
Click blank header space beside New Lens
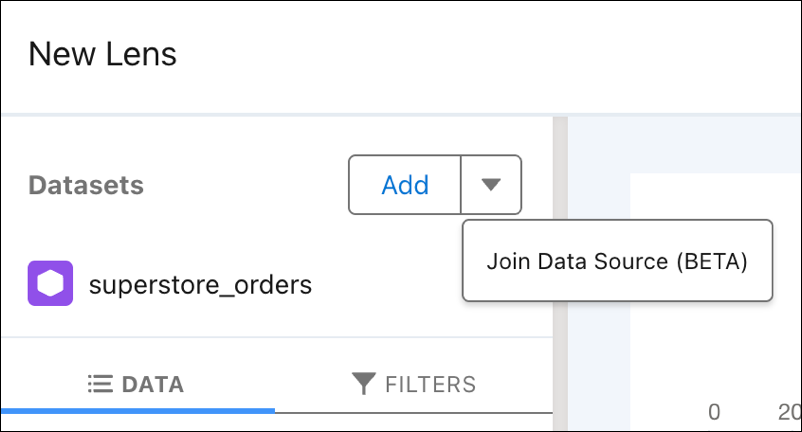pos(486,56)
